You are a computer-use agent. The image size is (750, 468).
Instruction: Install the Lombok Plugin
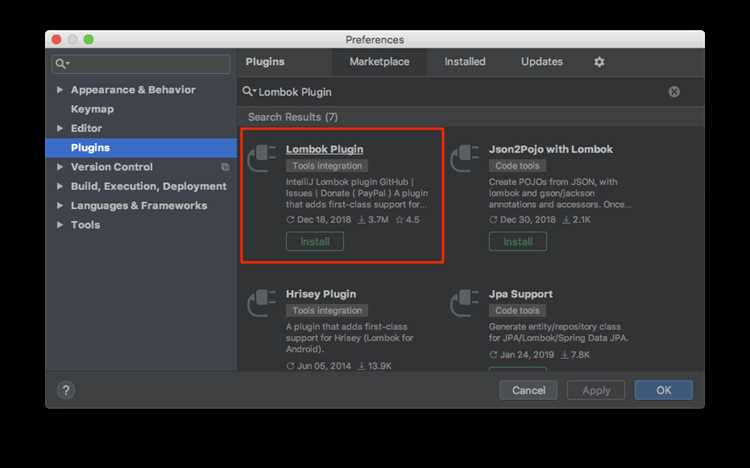click(315, 242)
